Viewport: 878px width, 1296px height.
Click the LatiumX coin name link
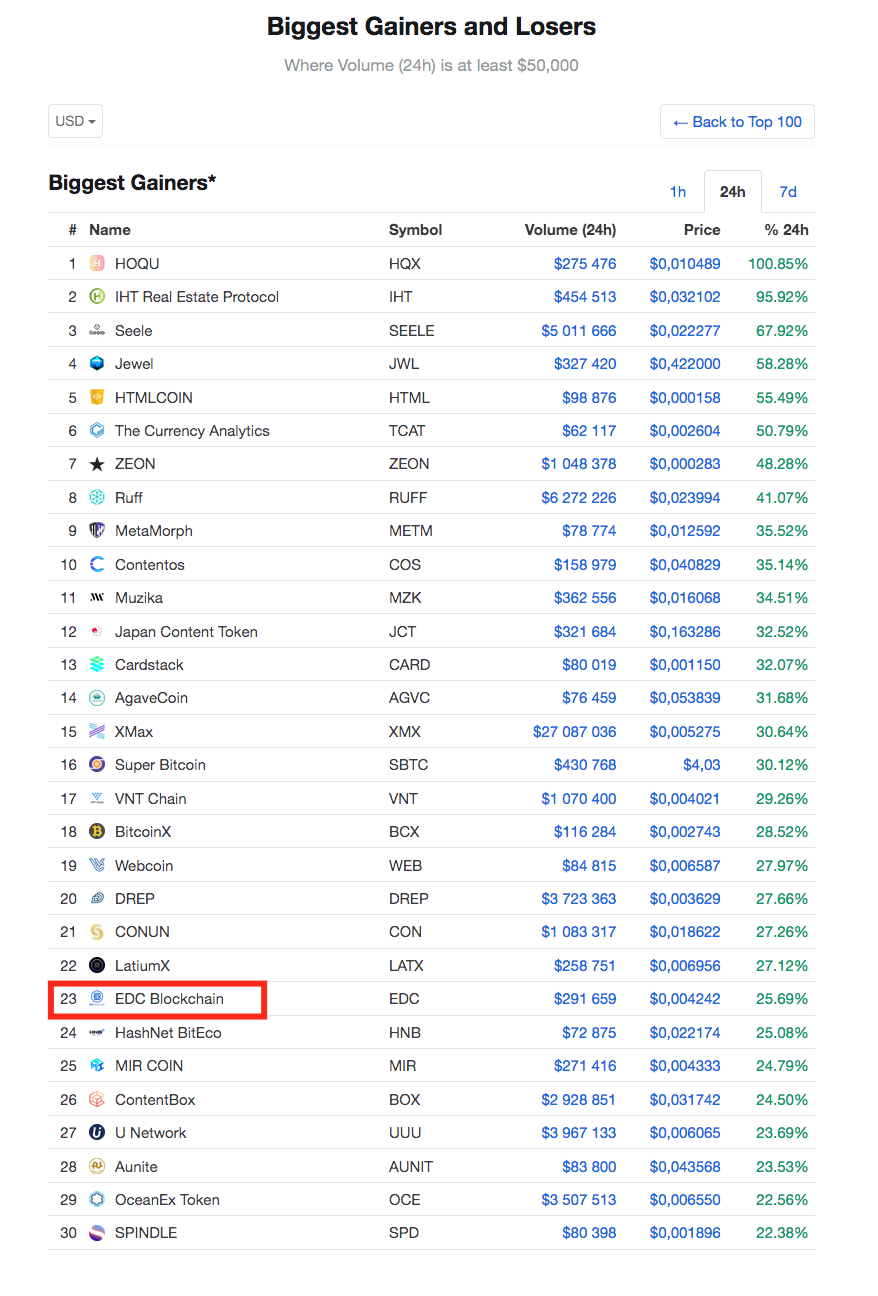click(x=143, y=966)
